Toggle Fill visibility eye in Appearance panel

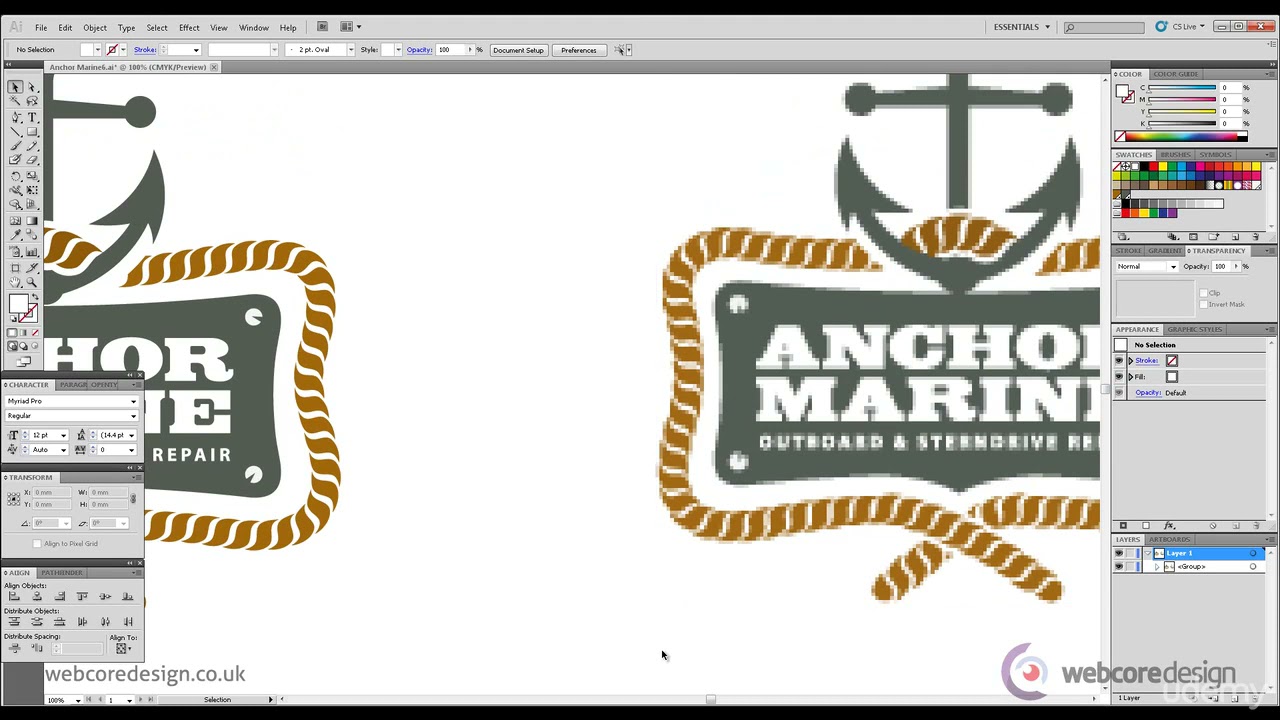(1119, 377)
